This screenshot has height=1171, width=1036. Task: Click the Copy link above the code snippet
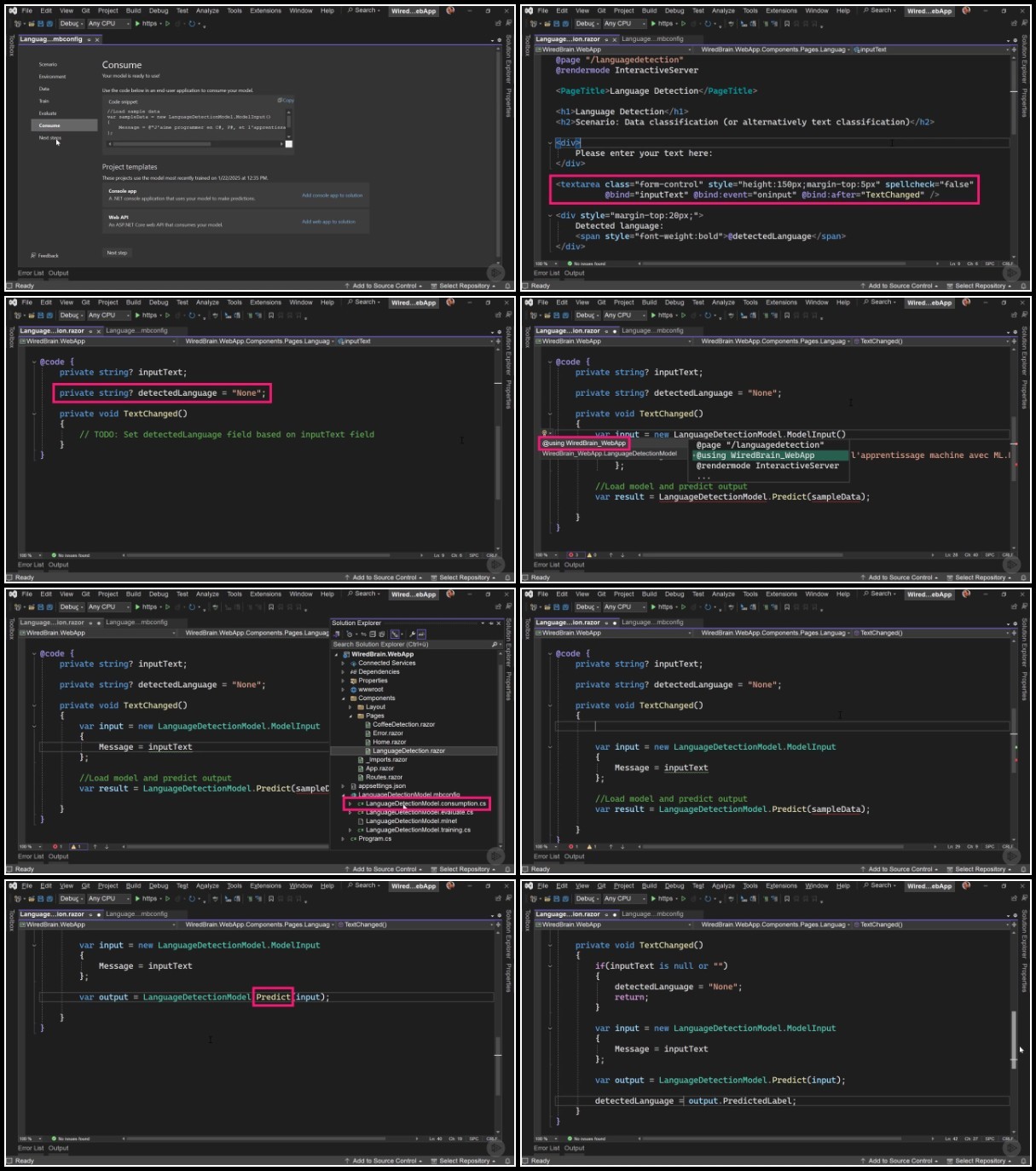tap(286, 101)
